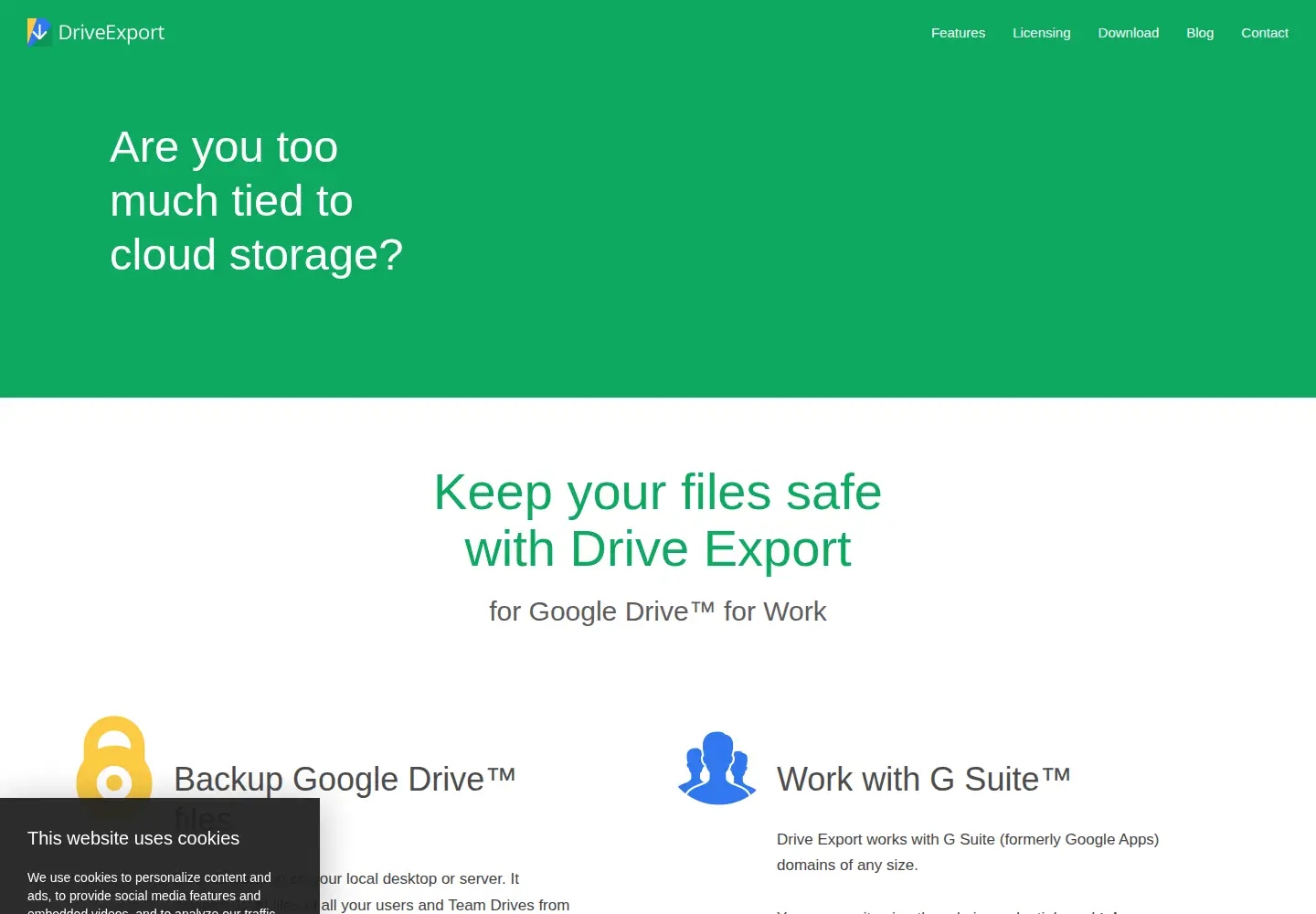
Task: Click the blue G Suite users icon
Action: (x=717, y=768)
